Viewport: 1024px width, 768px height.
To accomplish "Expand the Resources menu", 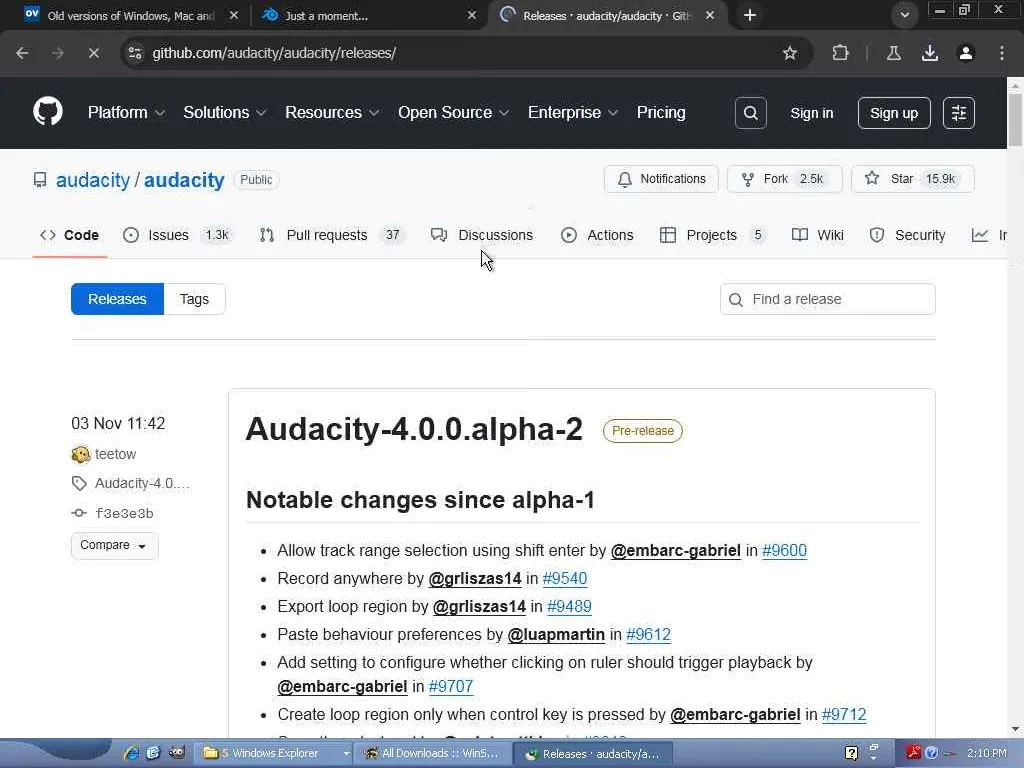I will [x=332, y=112].
